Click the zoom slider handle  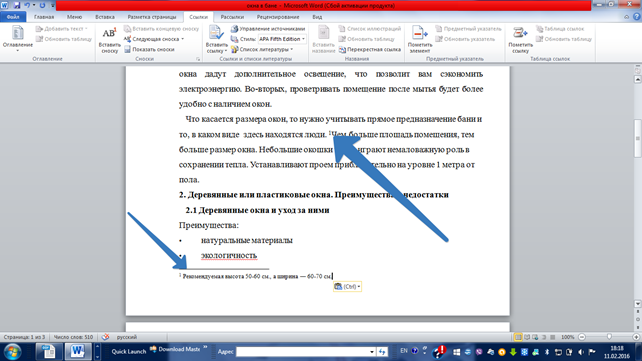click(609, 337)
